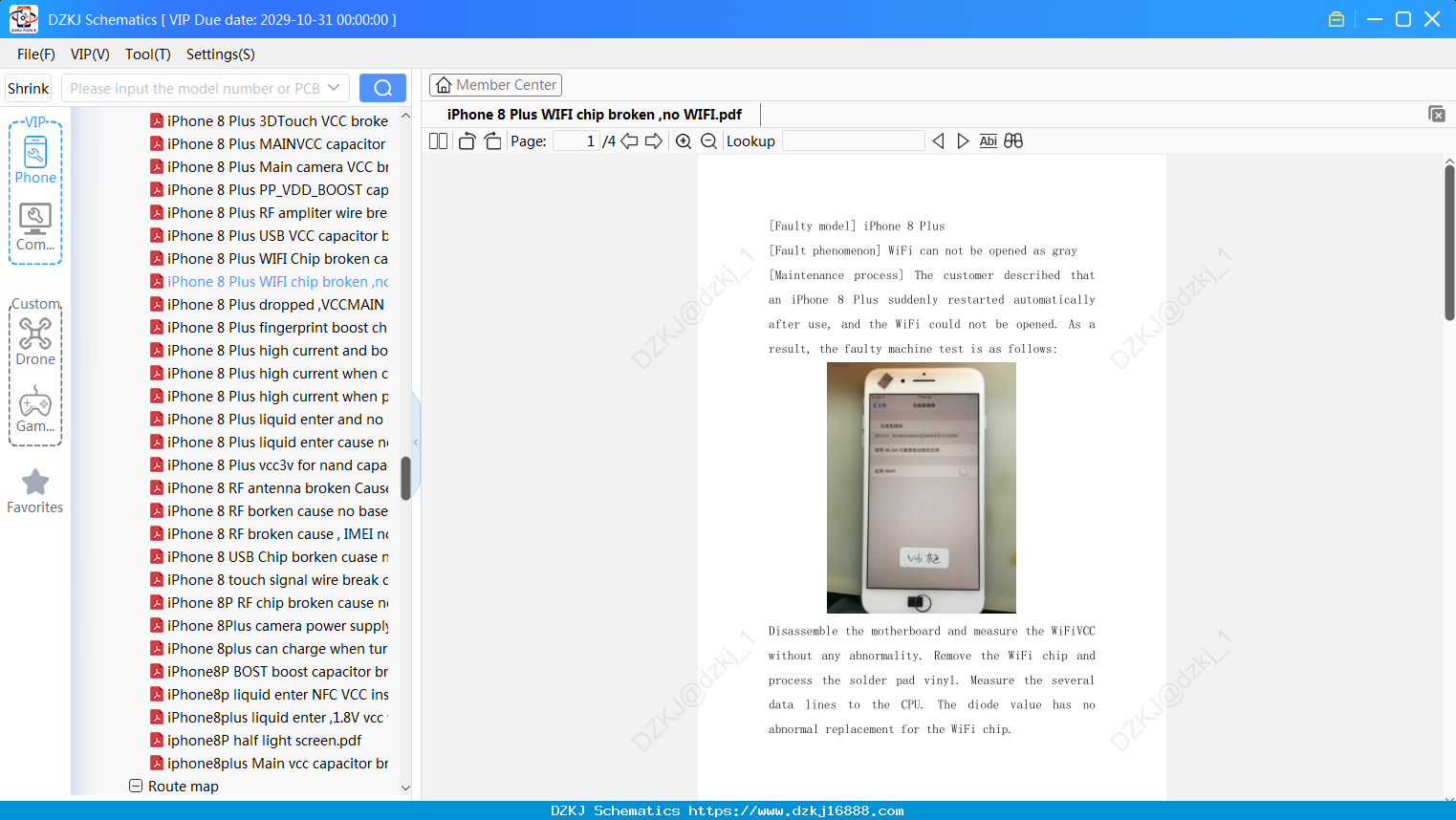
Task: Open the Phone category in VIP sidebar
Action: (35, 160)
